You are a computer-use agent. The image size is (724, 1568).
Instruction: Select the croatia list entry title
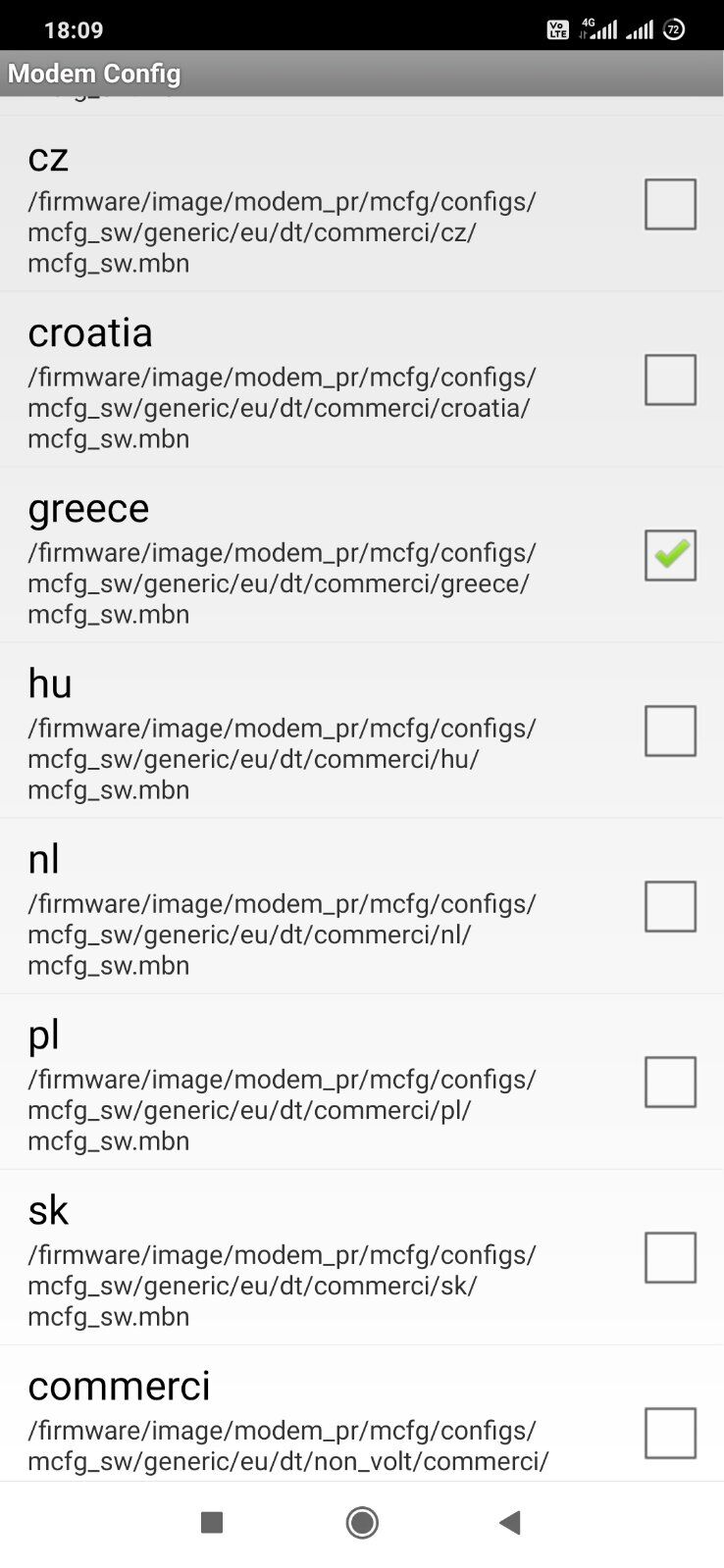point(90,333)
